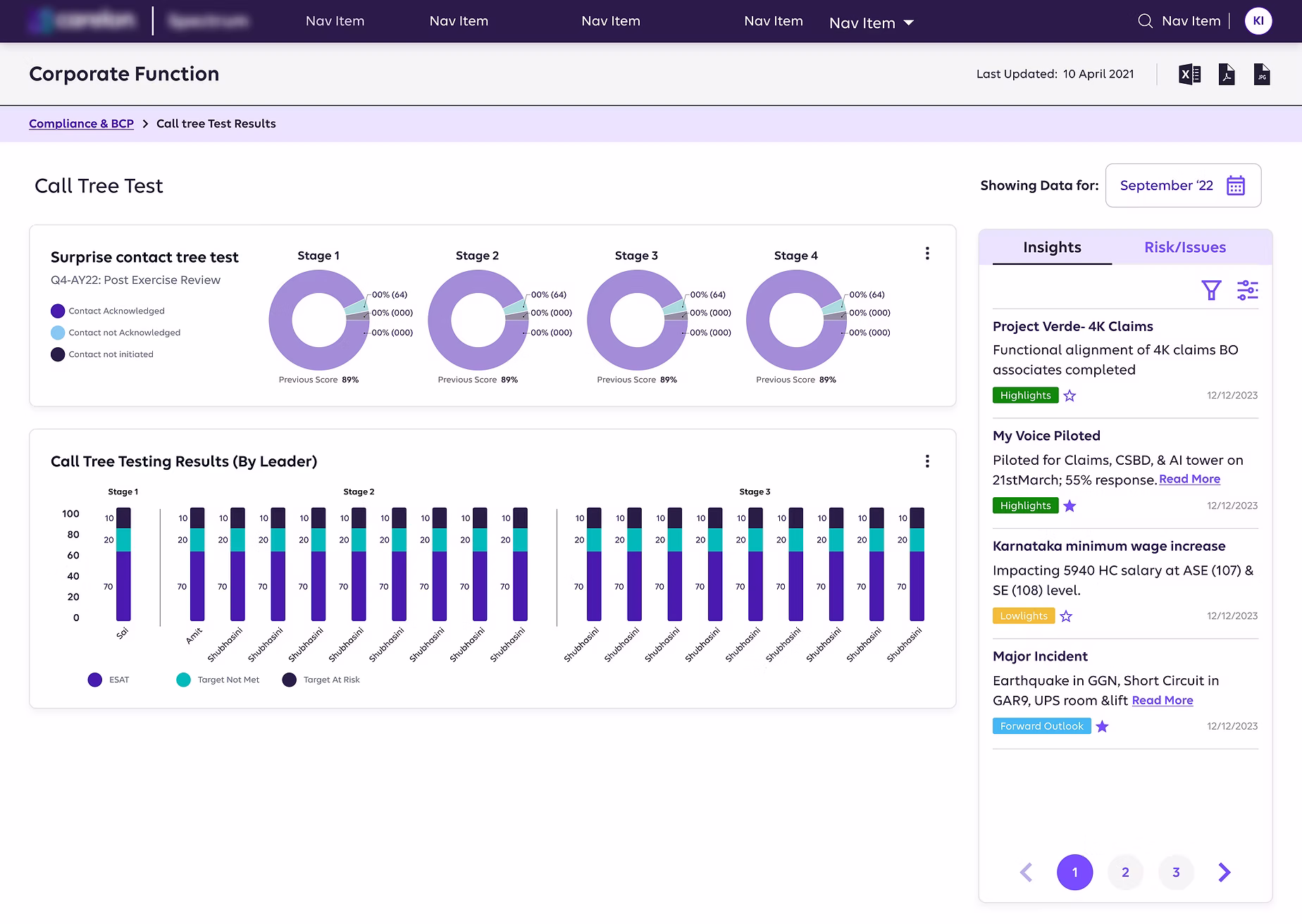The height and width of the screenshot is (924, 1302).
Task: Switch to the Risk/Issues tab
Action: coord(1185,246)
